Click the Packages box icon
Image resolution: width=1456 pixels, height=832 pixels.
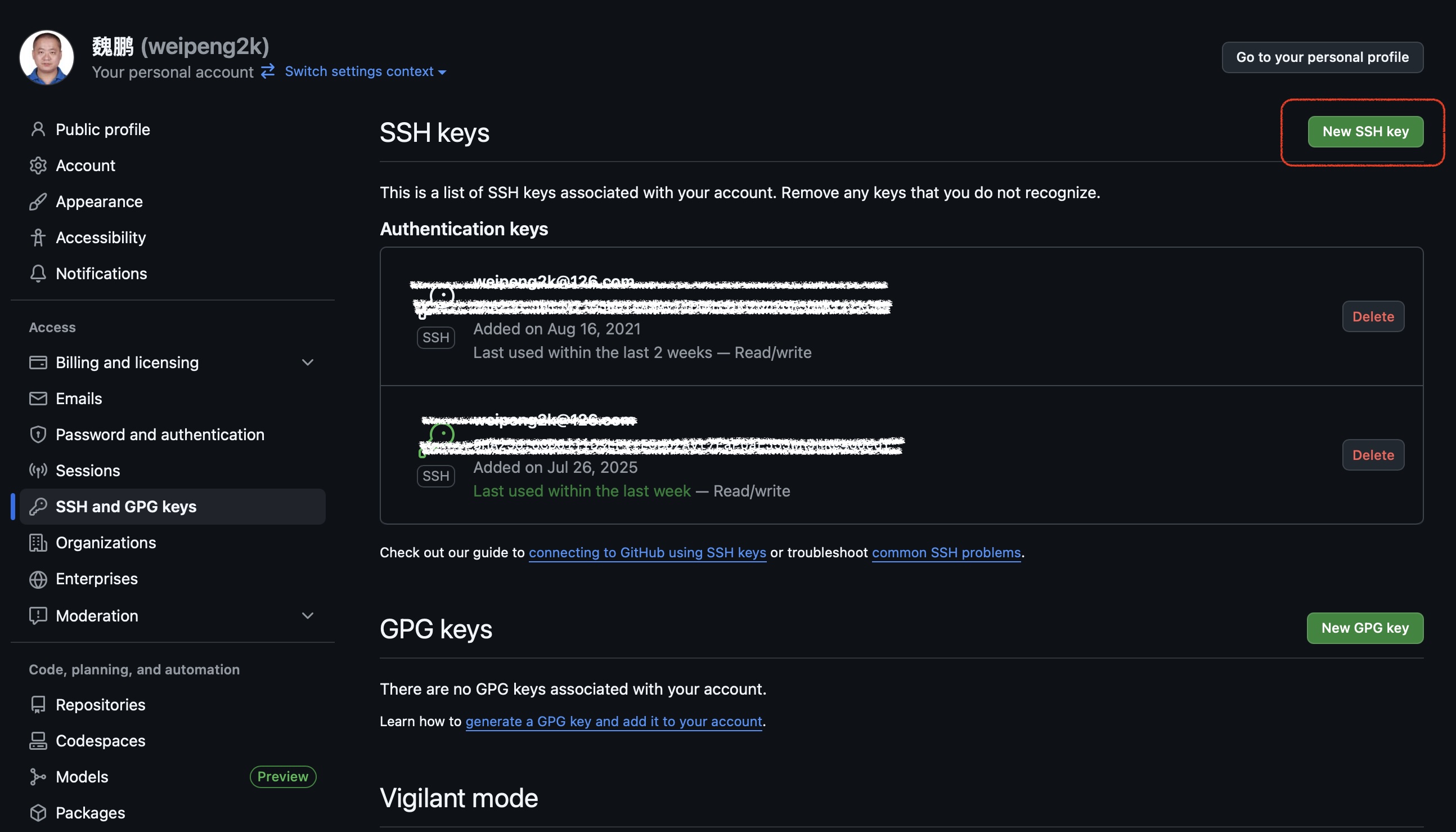pos(38,813)
